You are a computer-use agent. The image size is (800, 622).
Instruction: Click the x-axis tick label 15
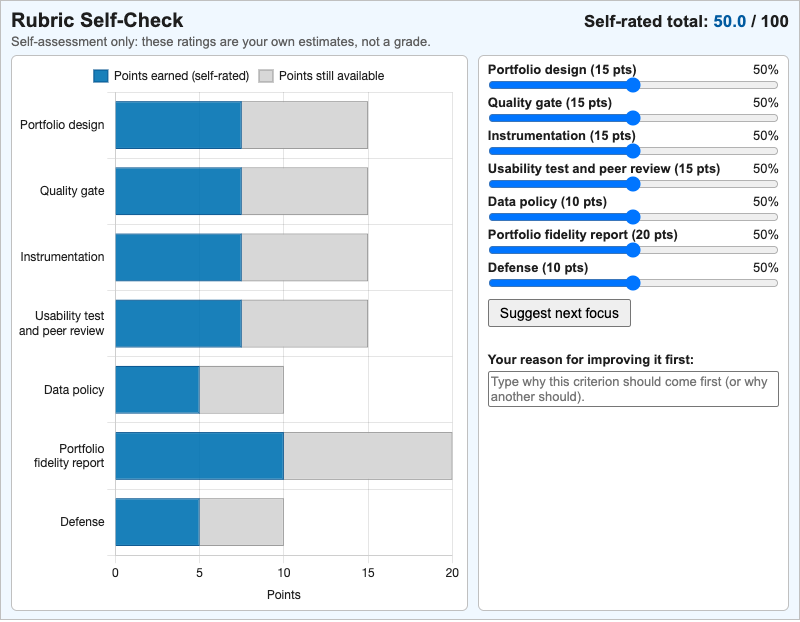click(x=368, y=573)
